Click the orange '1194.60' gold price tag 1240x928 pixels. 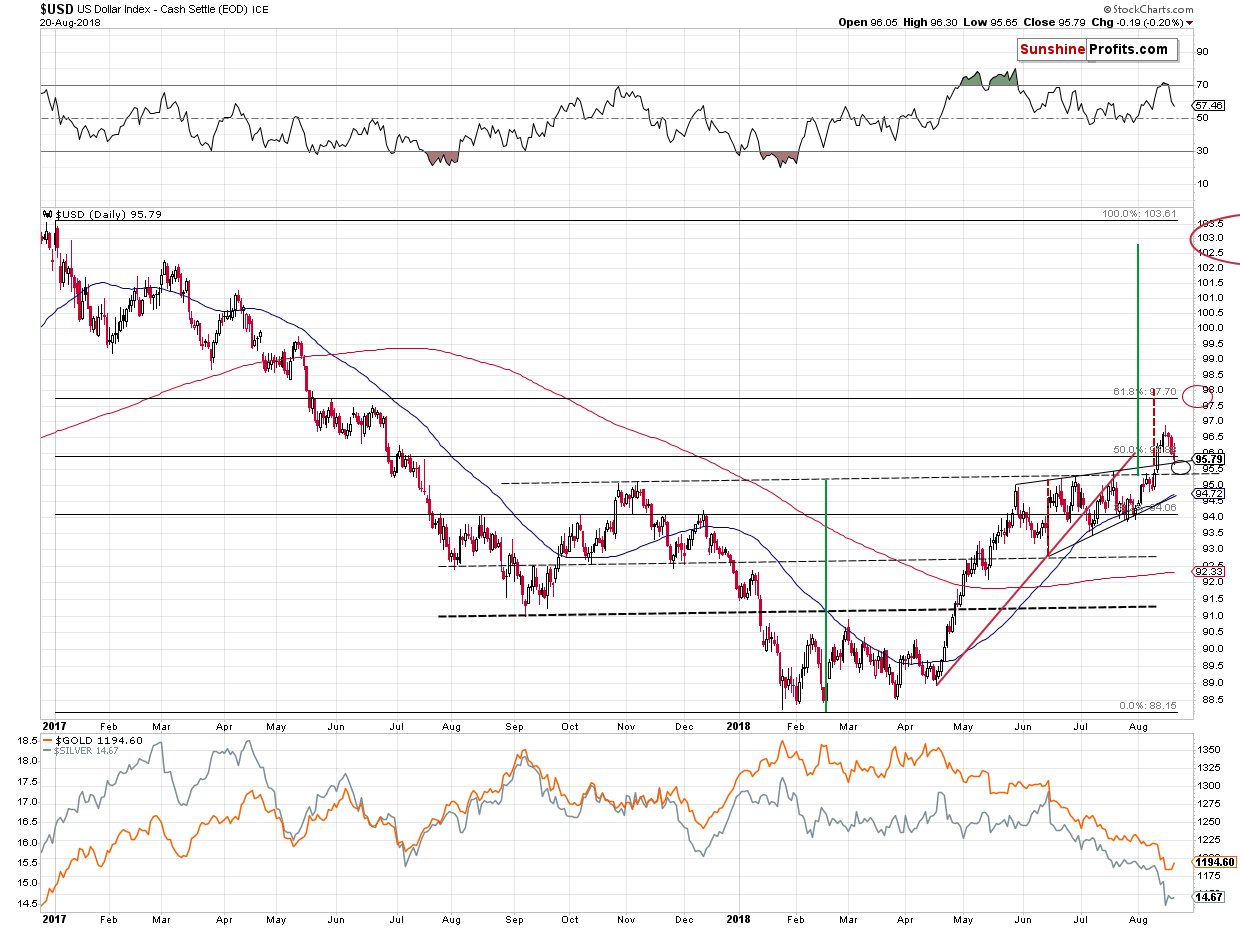coord(1216,862)
